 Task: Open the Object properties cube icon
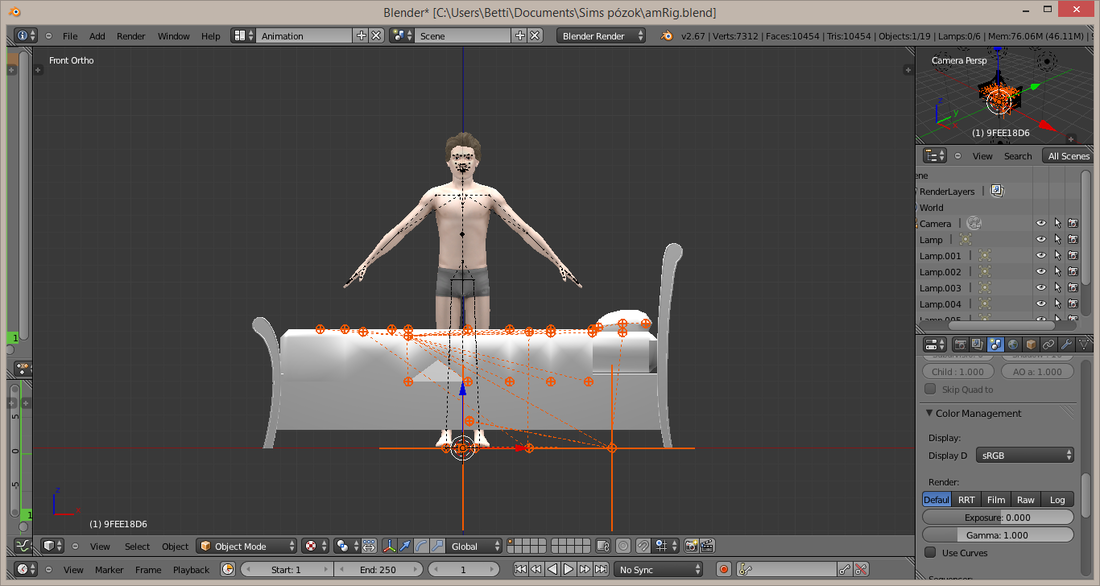tap(1031, 345)
